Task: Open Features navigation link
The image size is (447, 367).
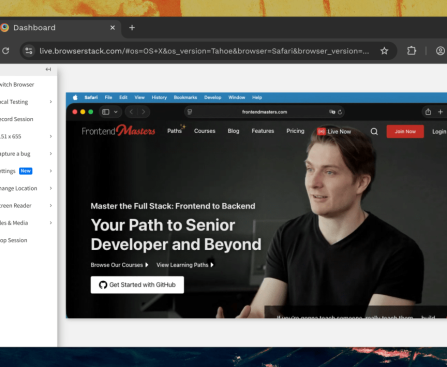Action: 263,131
